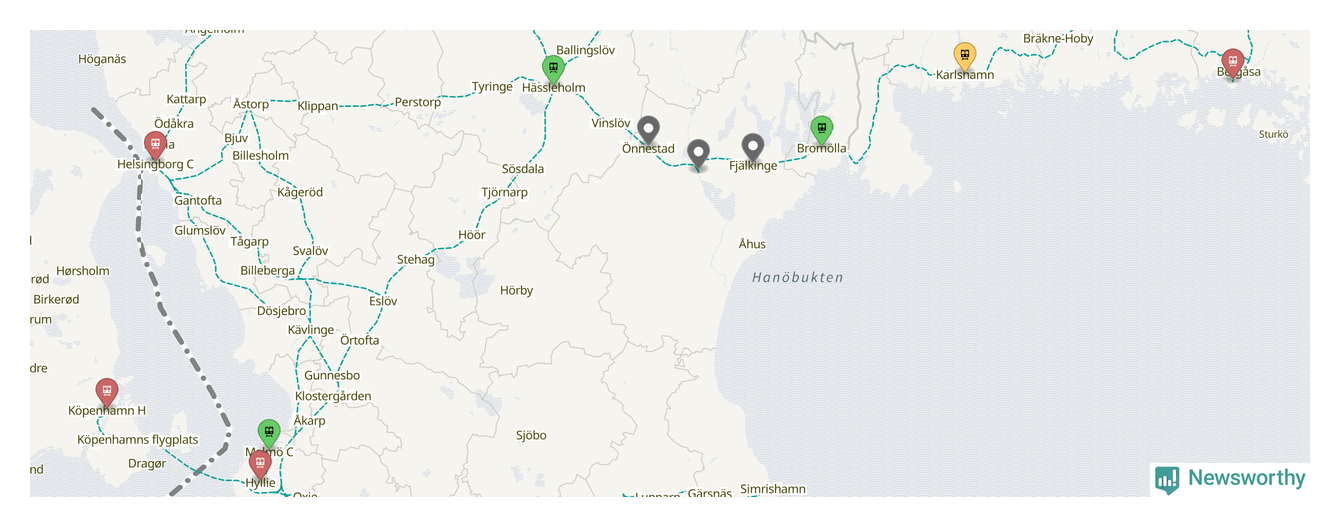Image resolution: width=1340 pixels, height=527 pixels.
Task: Select the Hörby town label
Action: coord(517,291)
